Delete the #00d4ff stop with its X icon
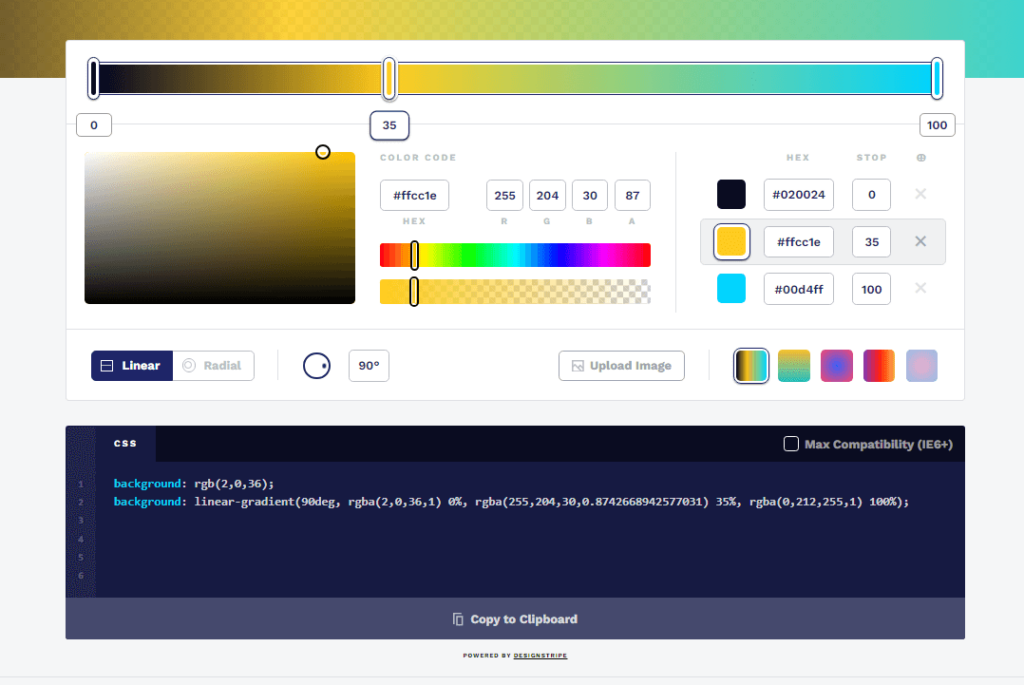The image size is (1024, 685). [x=920, y=288]
